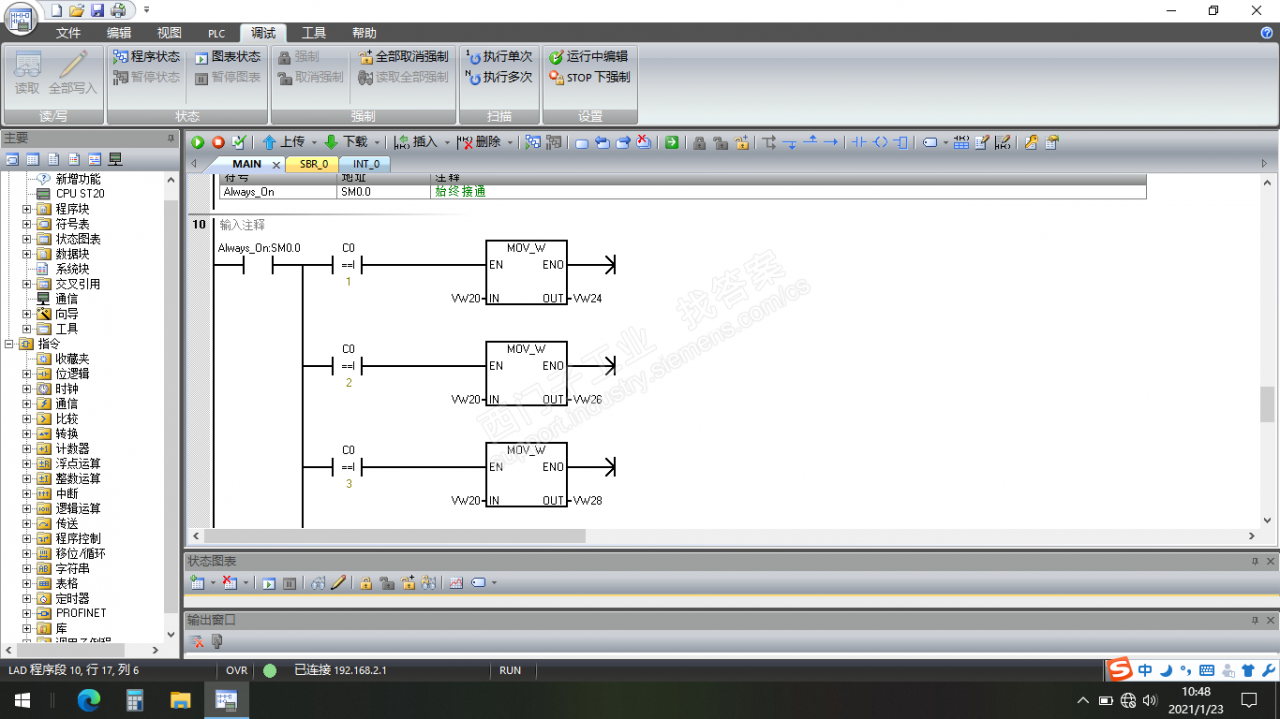Expand the 交叉引用 tree node
Viewport: 1280px width, 719px height.
(x=27, y=284)
